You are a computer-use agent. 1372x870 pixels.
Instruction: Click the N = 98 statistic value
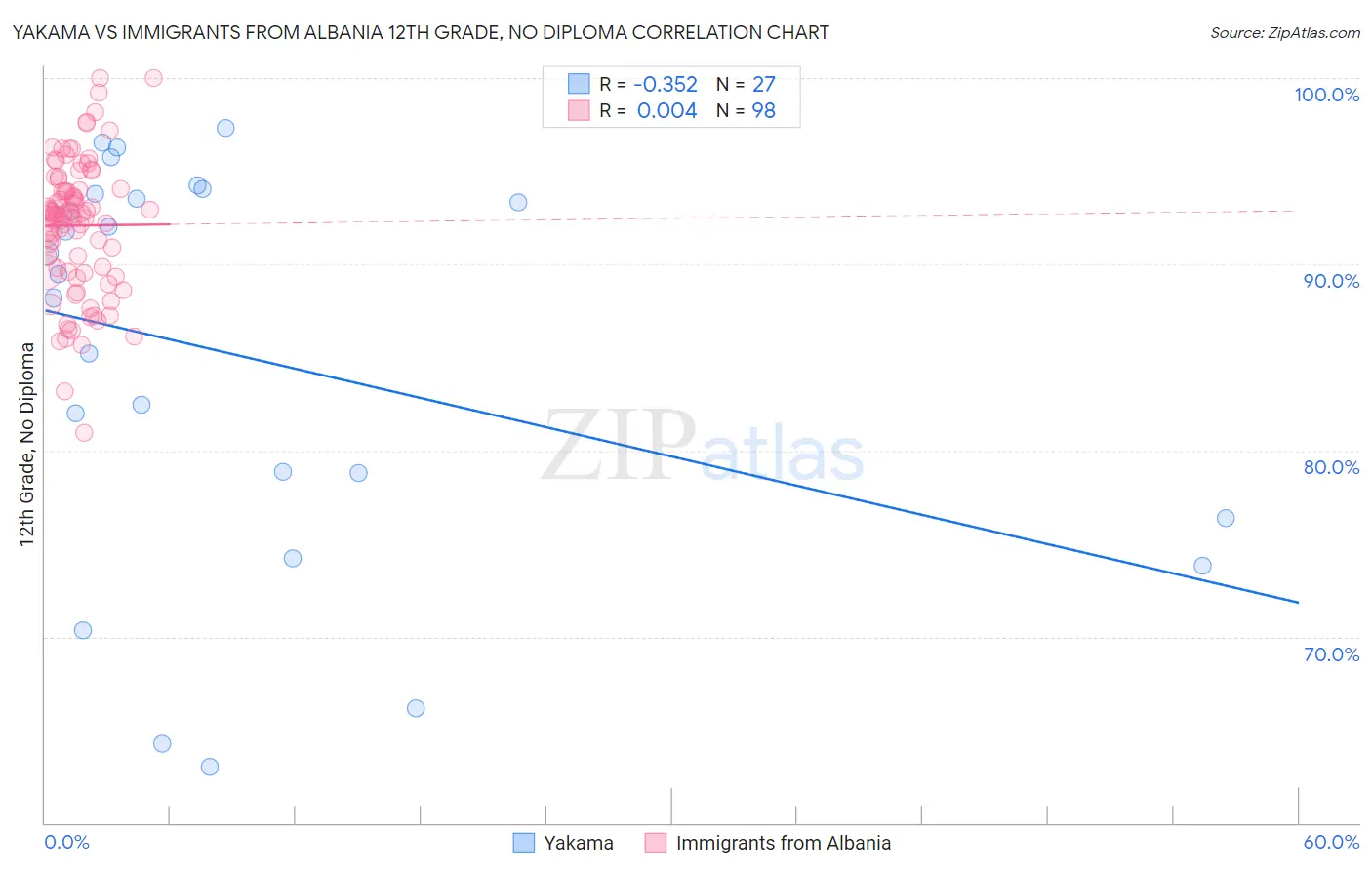pyautogui.click(x=746, y=110)
